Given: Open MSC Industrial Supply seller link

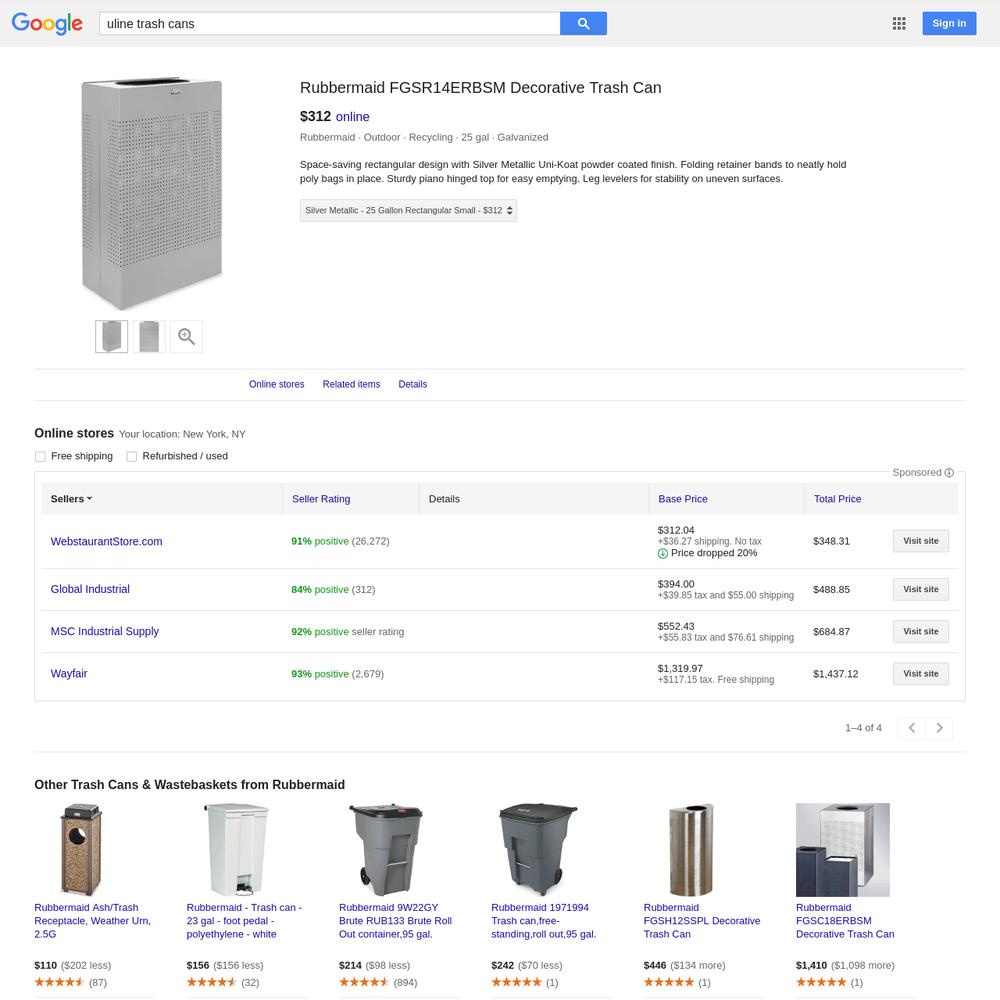Looking at the screenshot, I should (105, 631).
